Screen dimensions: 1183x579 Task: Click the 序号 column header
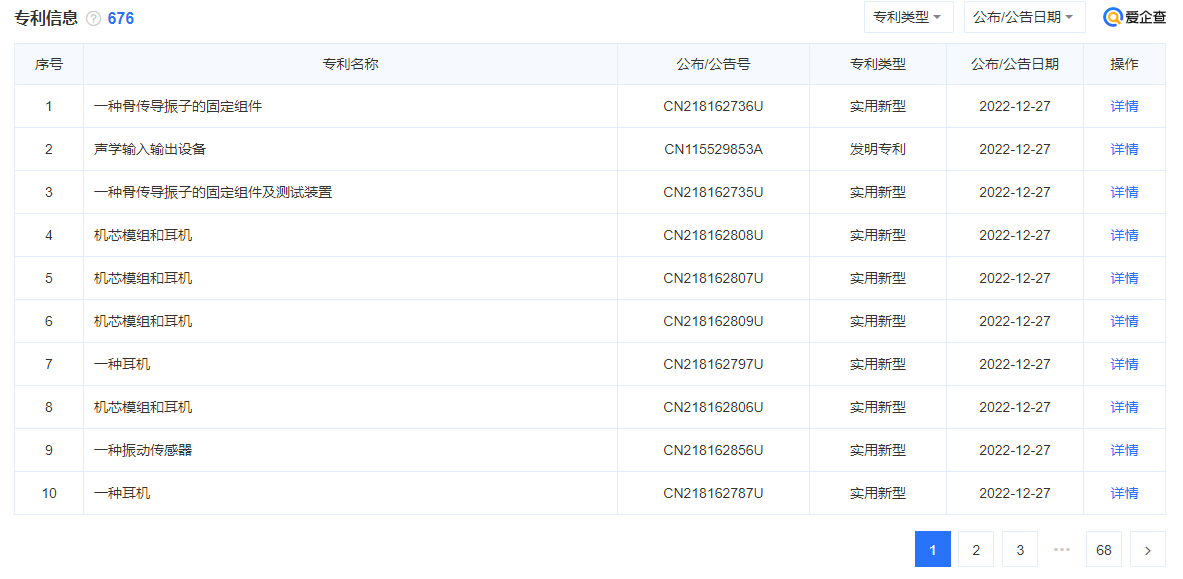49,64
